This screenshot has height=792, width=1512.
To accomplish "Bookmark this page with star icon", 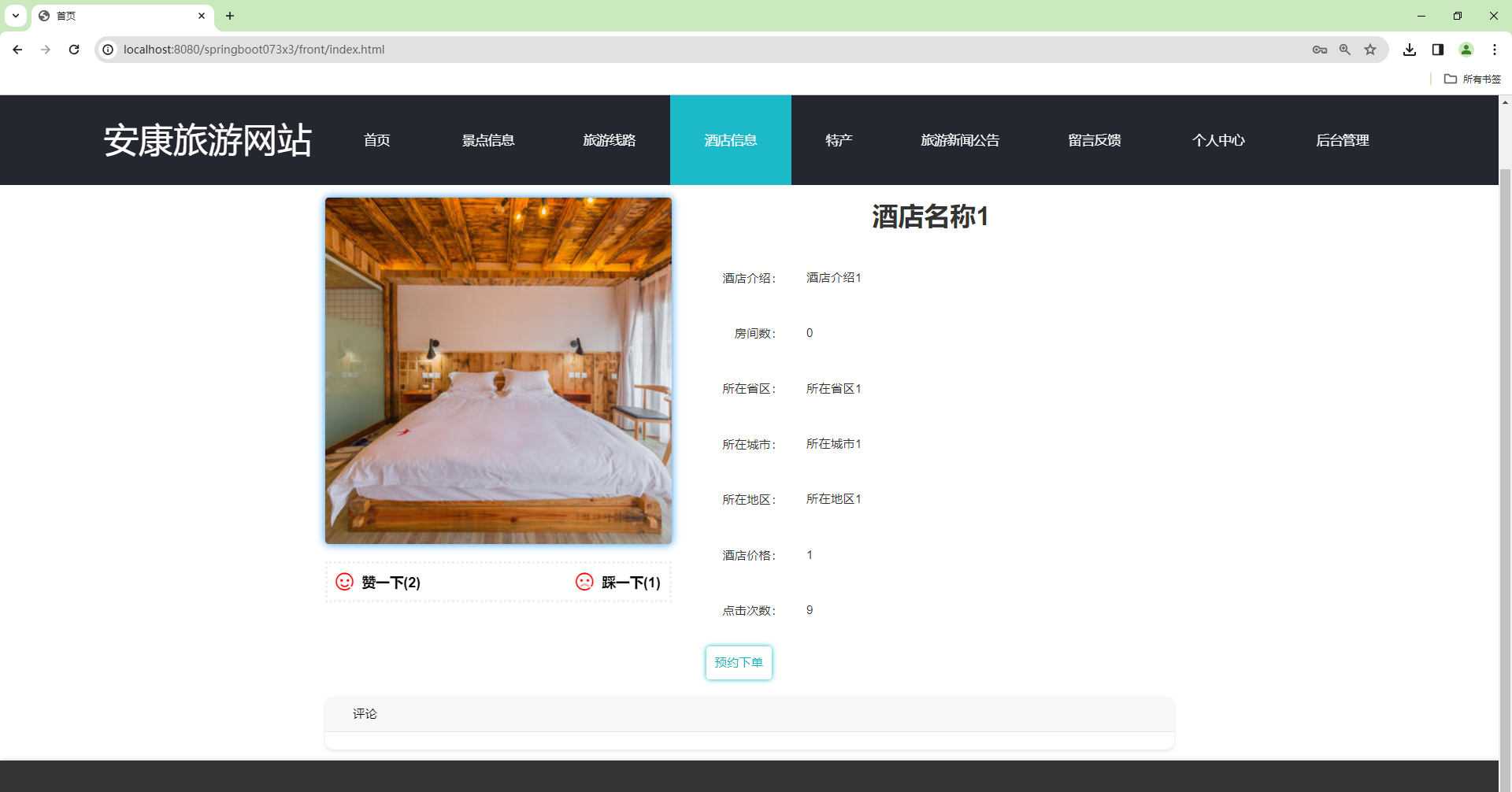I will click(x=1370, y=50).
